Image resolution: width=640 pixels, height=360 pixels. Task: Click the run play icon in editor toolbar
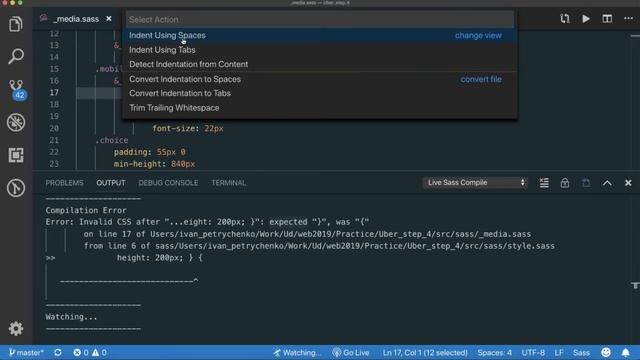click(x=586, y=19)
